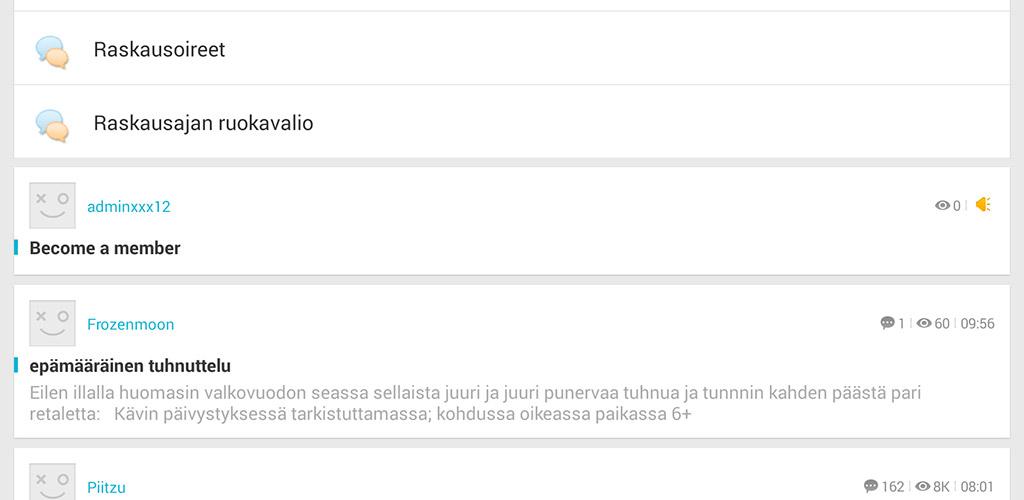Open the 'Become a member' thread

tap(105, 248)
